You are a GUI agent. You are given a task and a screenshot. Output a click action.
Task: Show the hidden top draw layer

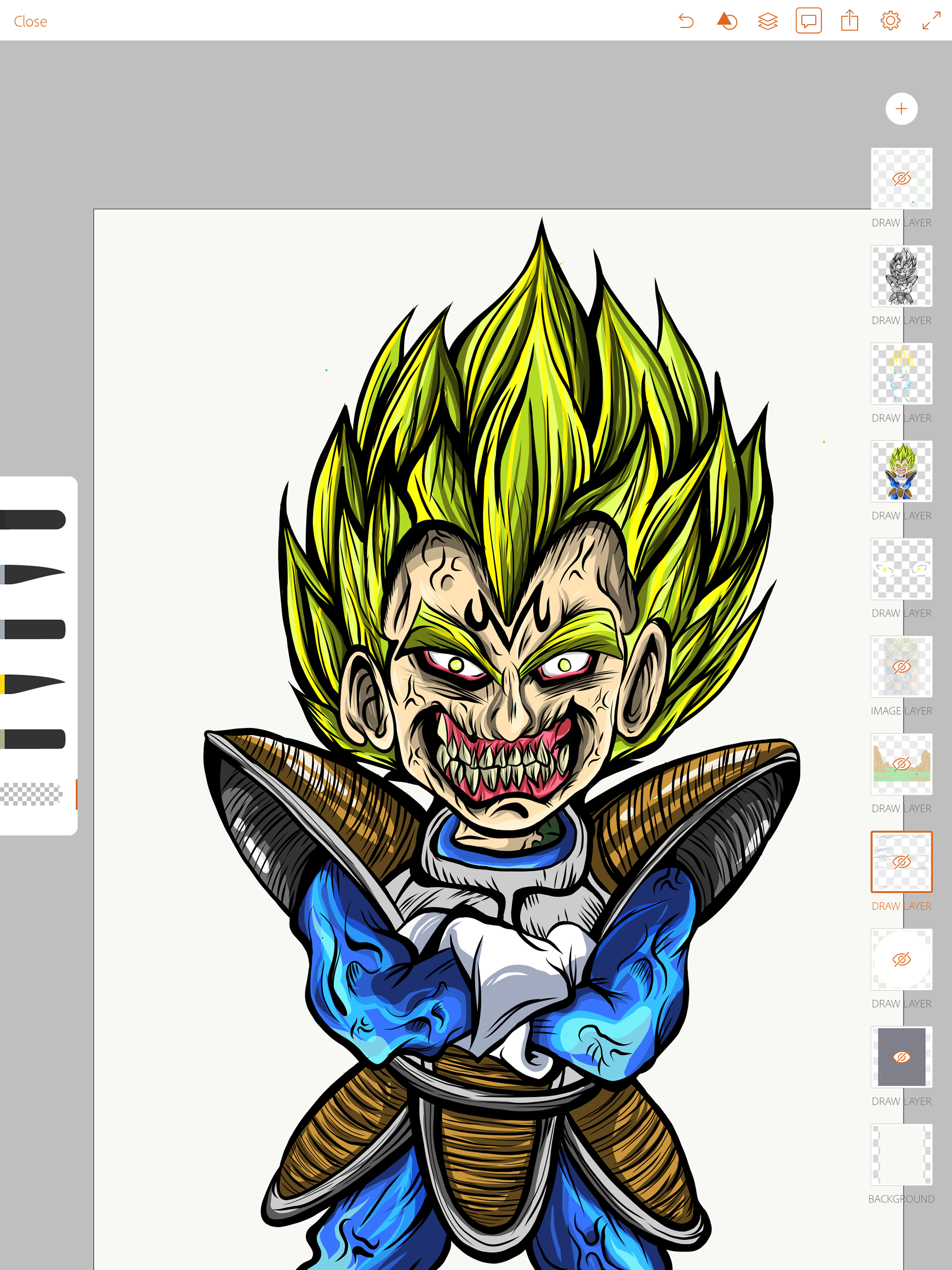point(901,179)
